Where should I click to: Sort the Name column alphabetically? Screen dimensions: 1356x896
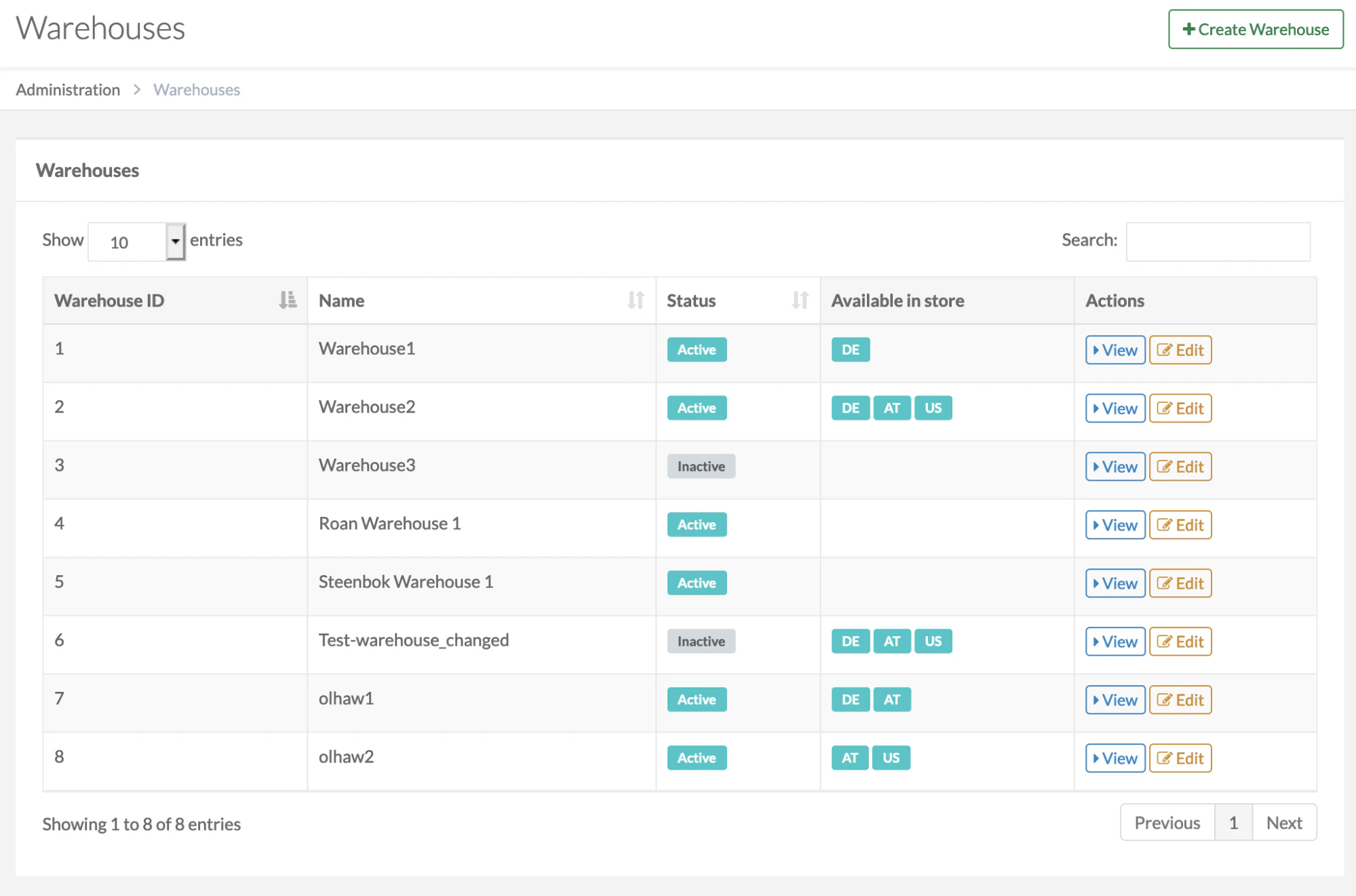click(635, 299)
